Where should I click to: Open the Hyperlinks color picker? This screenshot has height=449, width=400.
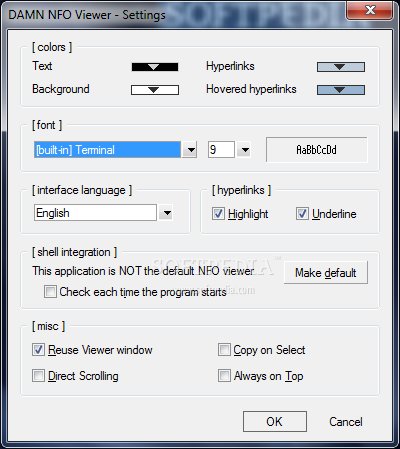341,67
